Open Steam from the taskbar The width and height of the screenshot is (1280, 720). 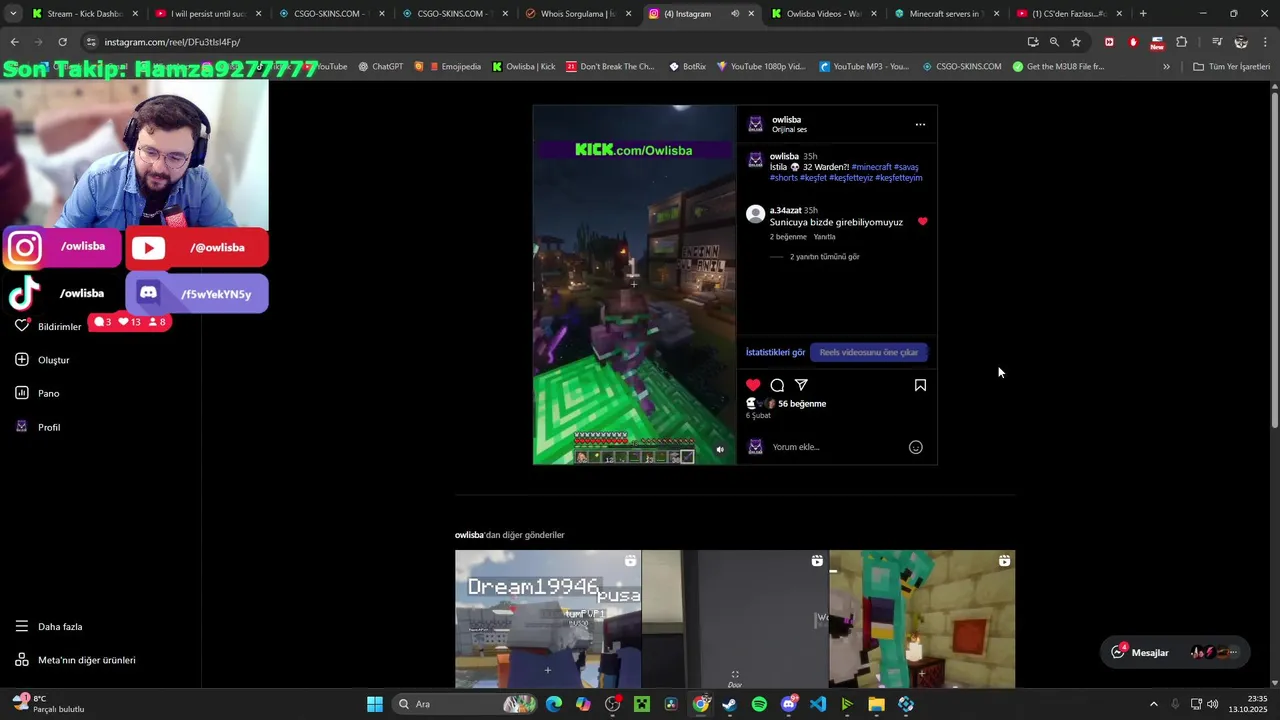(x=730, y=704)
